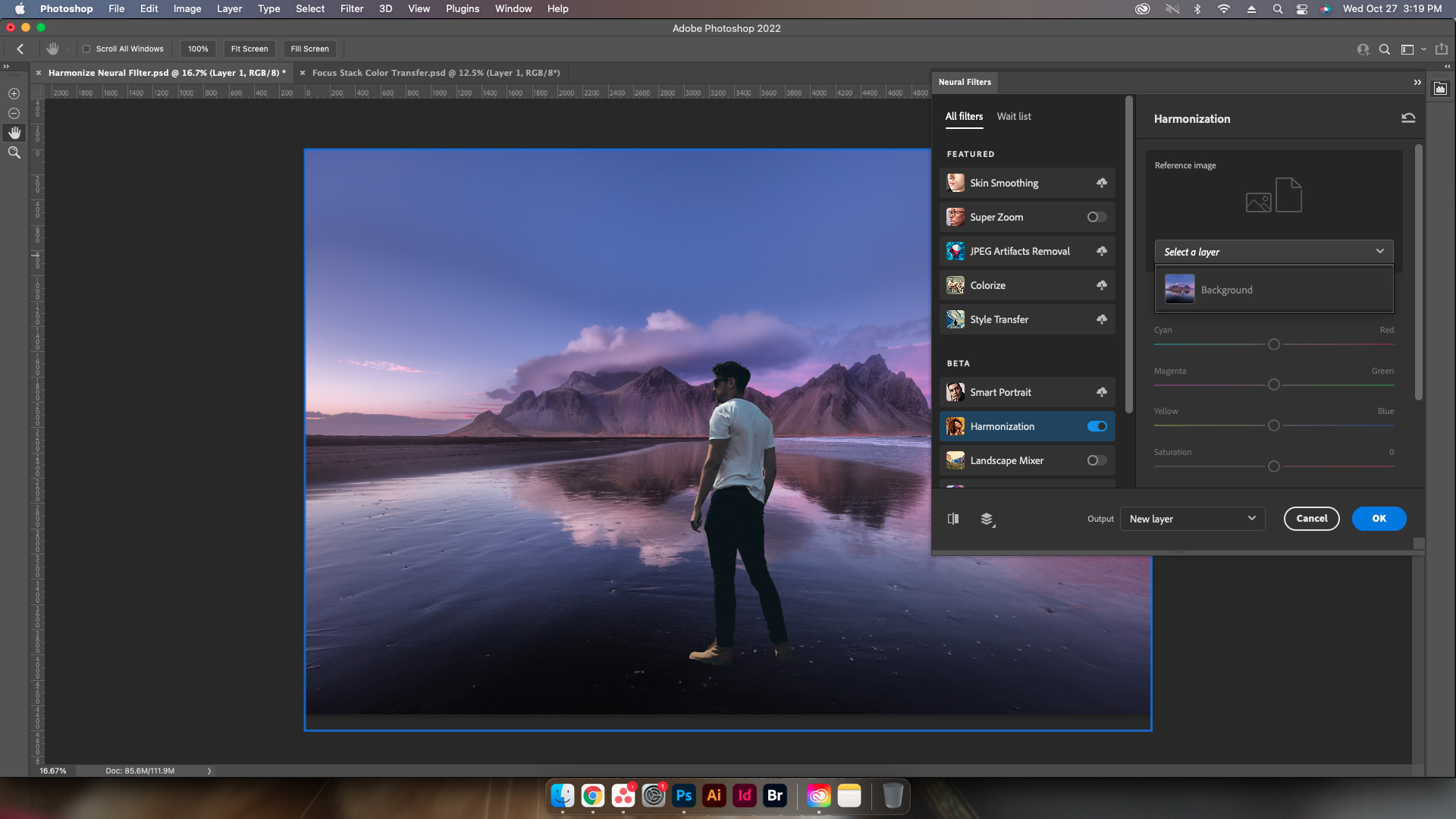Image resolution: width=1456 pixels, height=819 pixels.
Task: Expand status bar info arrow
Action: 209,770
